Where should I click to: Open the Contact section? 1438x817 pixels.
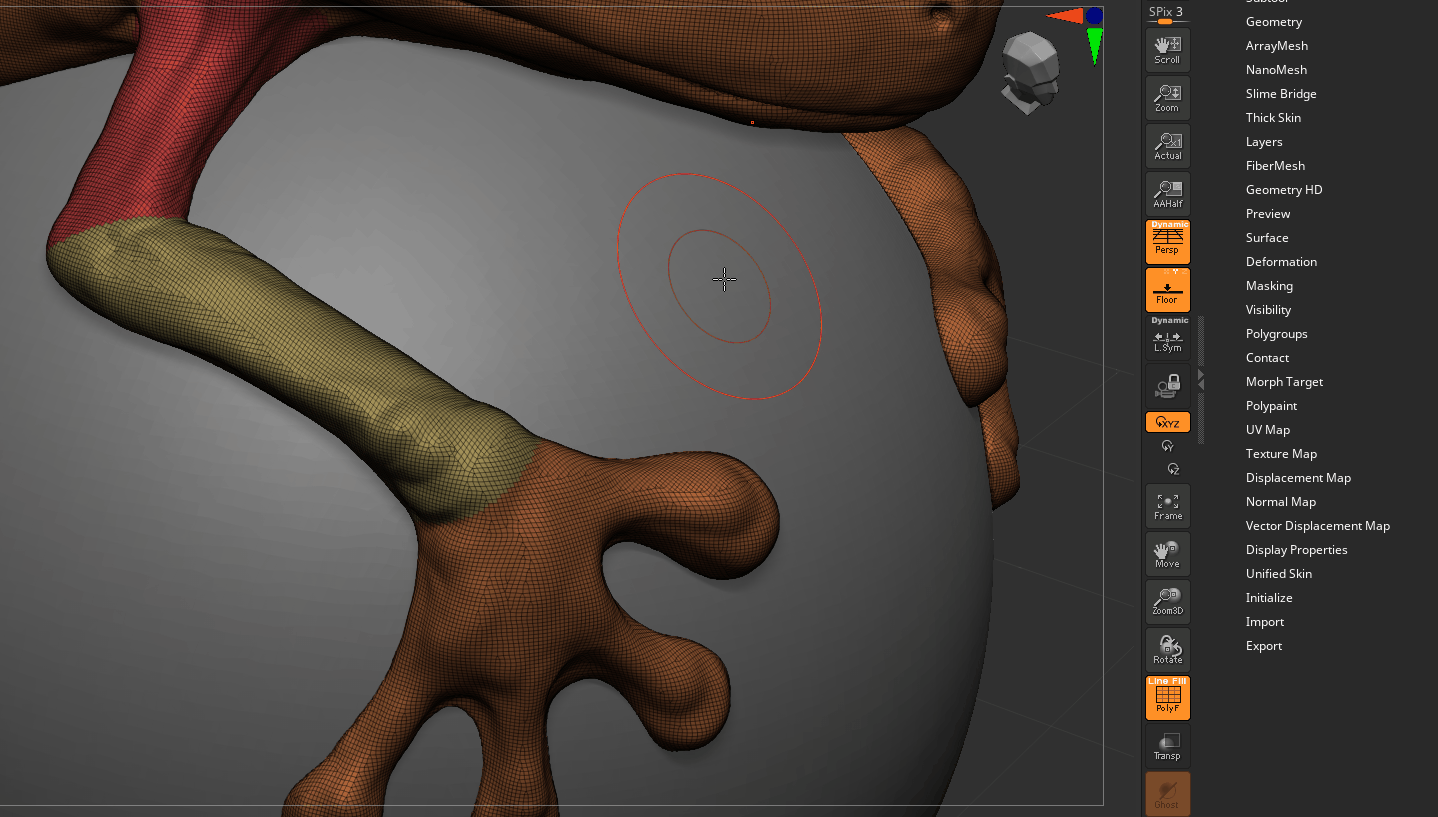click(x=1267, y=358)
